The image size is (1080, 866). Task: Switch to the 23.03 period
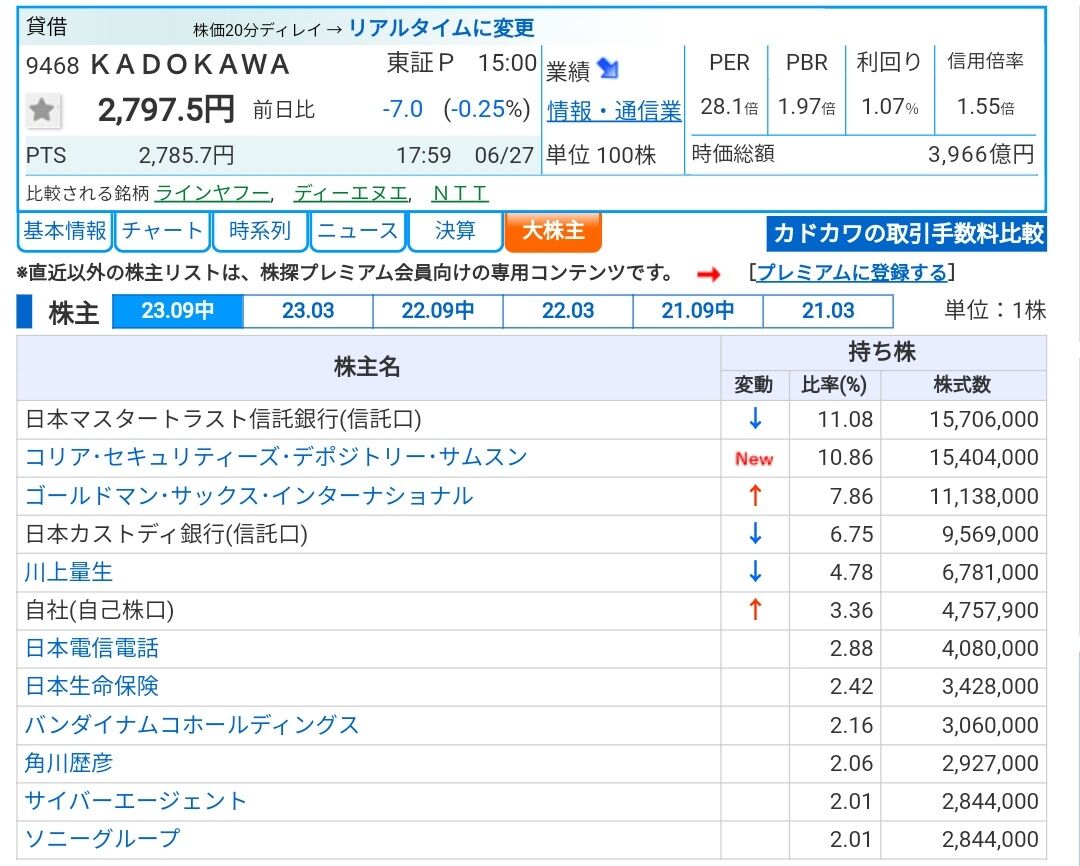coord(308,311)
